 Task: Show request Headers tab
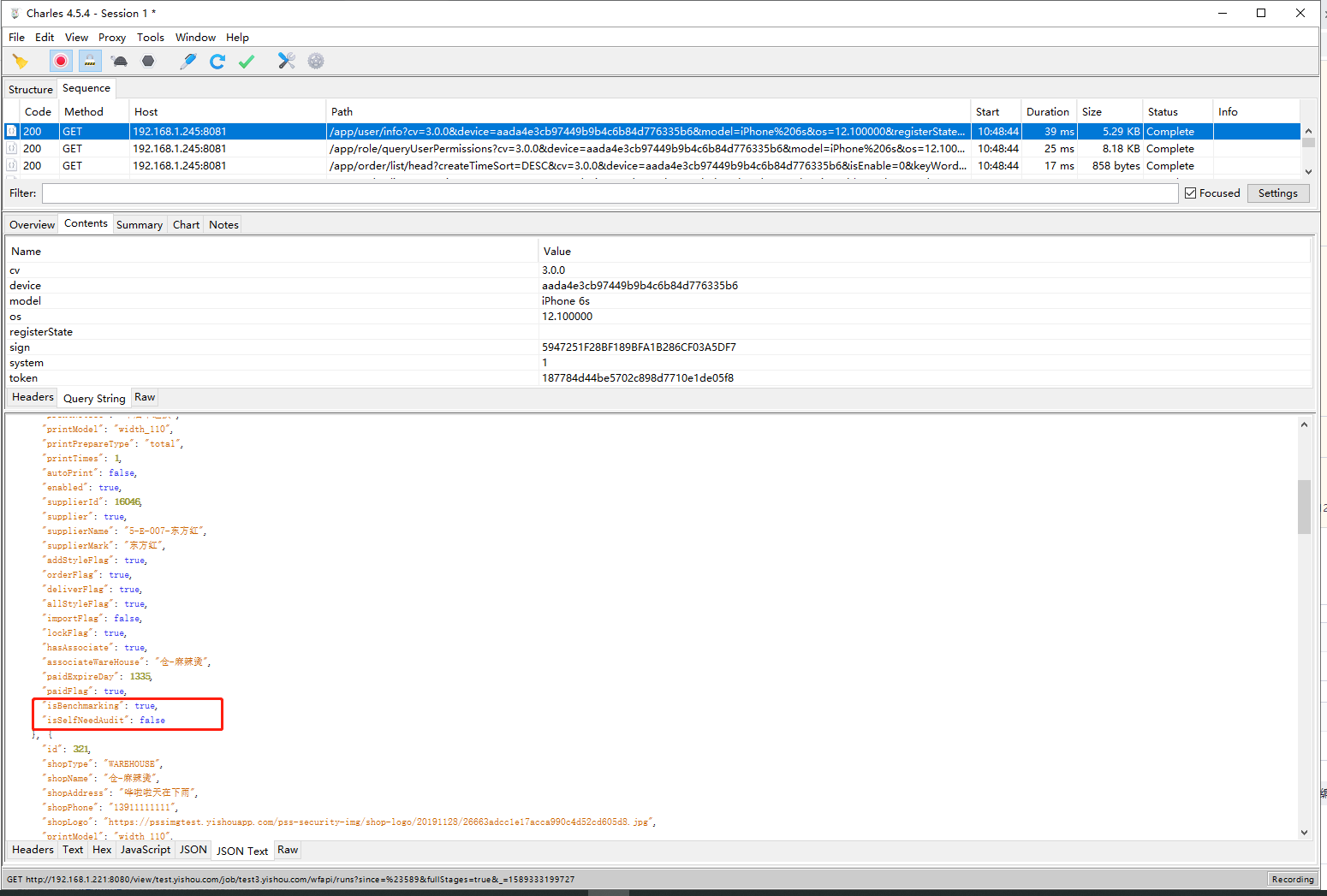(33, 397)
